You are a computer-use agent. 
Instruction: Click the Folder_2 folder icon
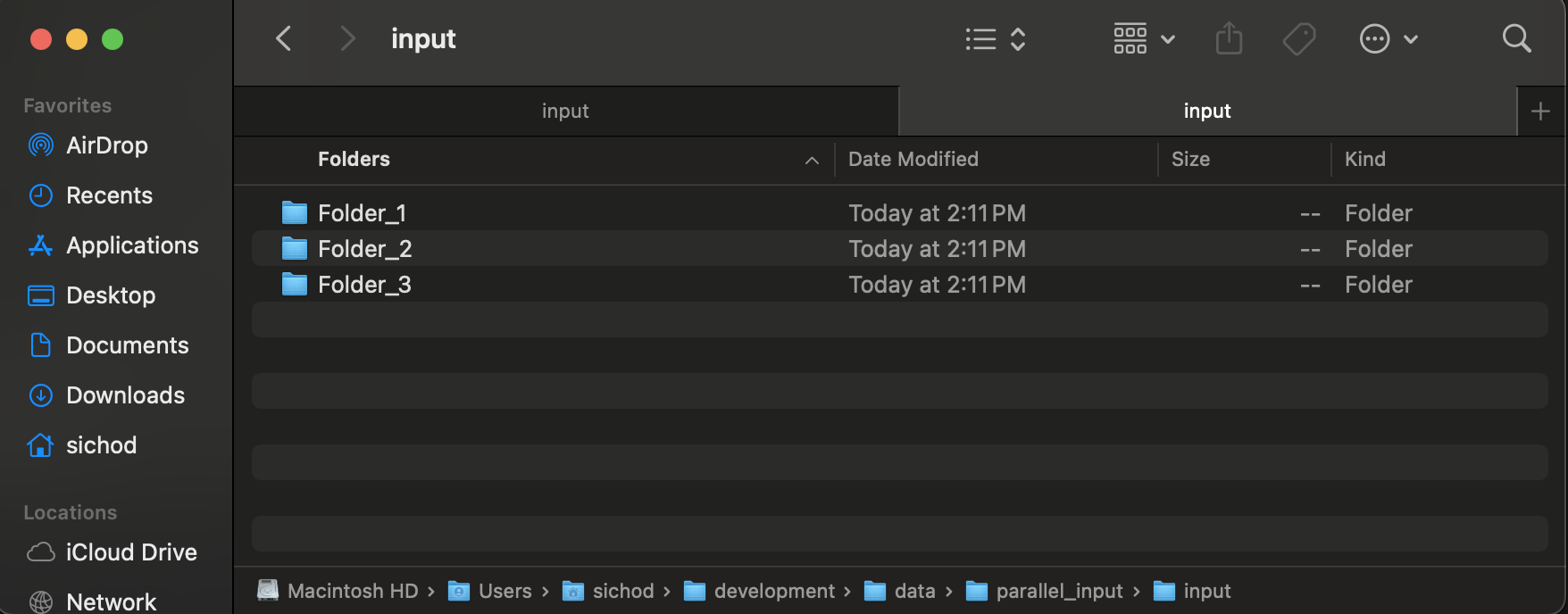(x=295, y=248)
